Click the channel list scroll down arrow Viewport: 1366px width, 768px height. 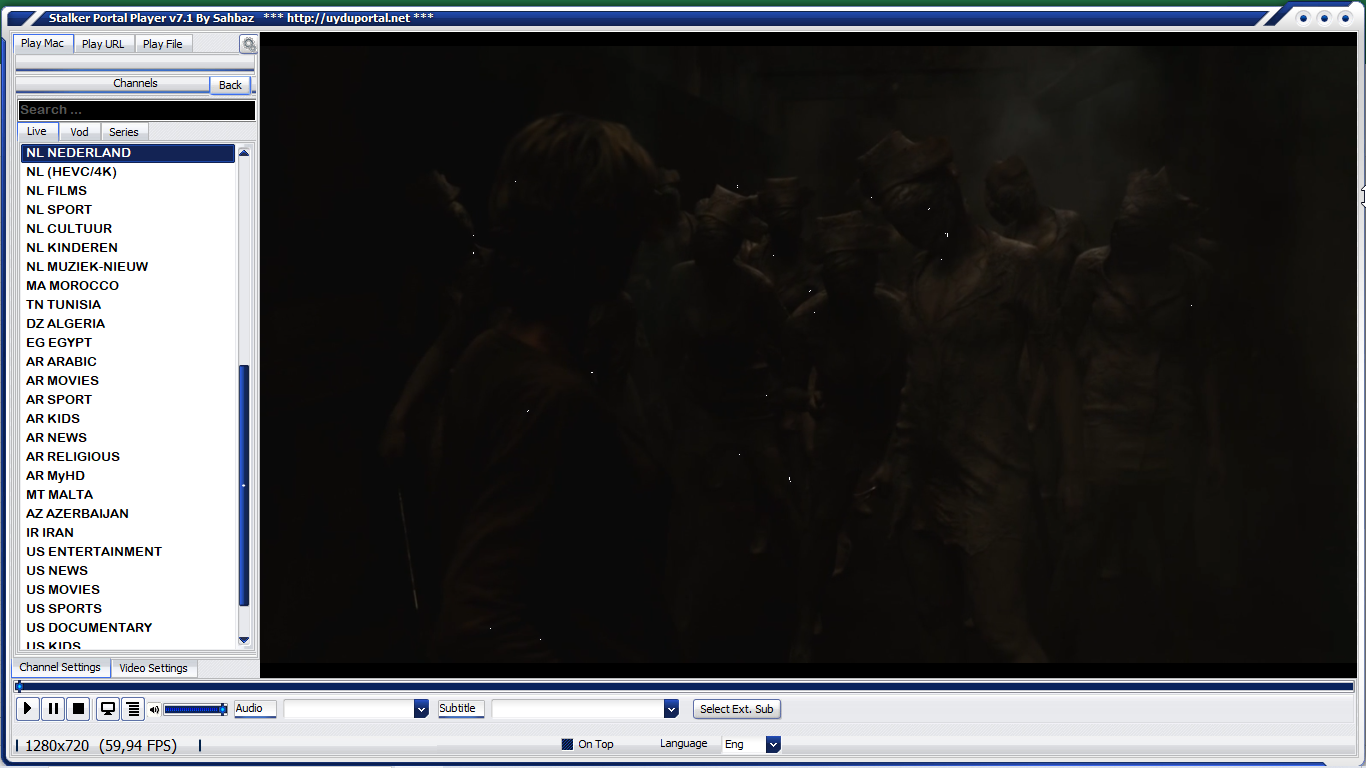click(x=244, y=640)
